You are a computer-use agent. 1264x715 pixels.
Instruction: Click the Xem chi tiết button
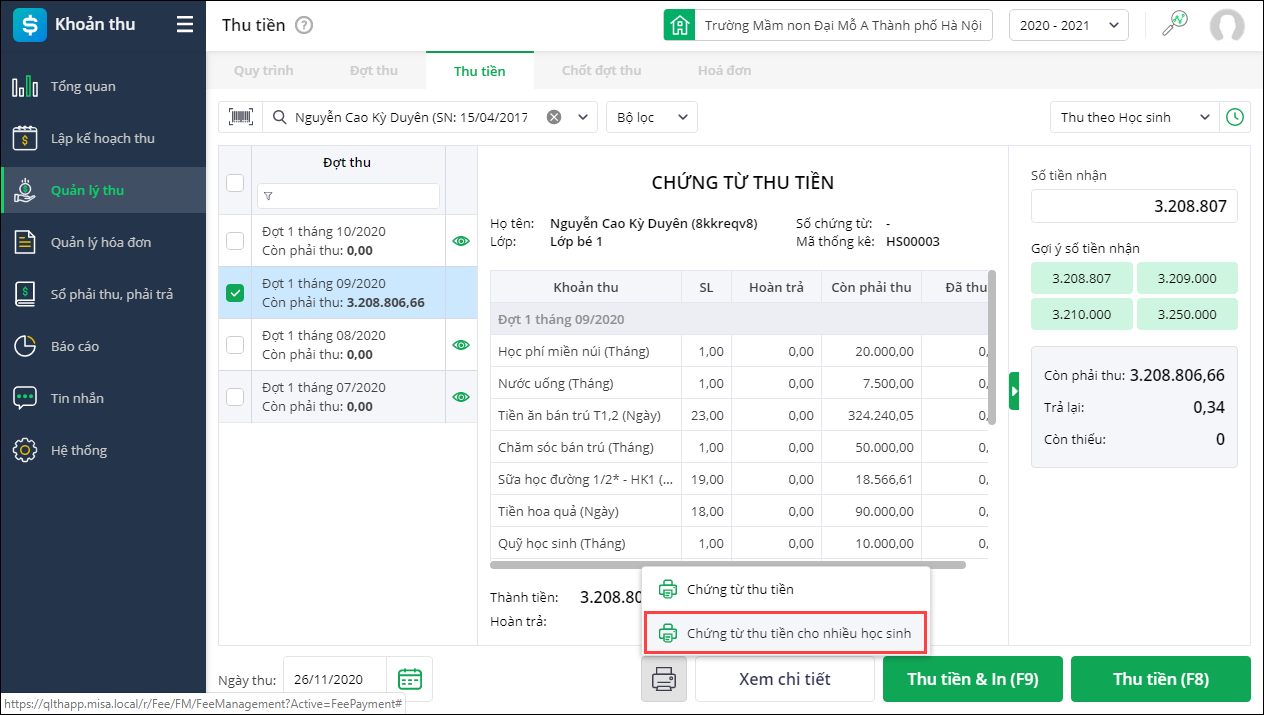784,679
